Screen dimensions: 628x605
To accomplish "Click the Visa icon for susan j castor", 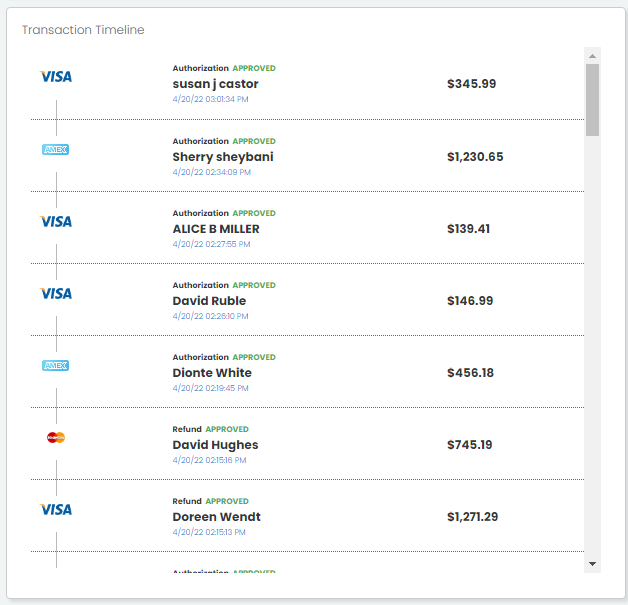I will 56,76.
